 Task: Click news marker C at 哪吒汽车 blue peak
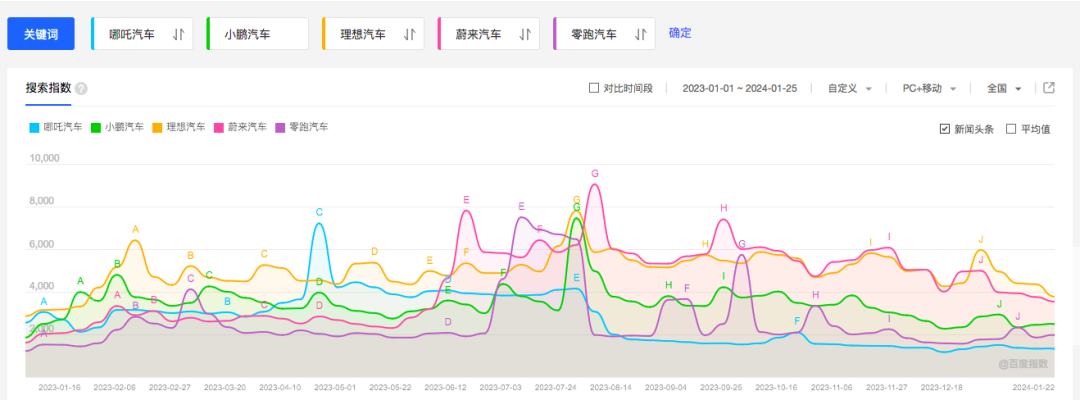[x=319, y=212]
